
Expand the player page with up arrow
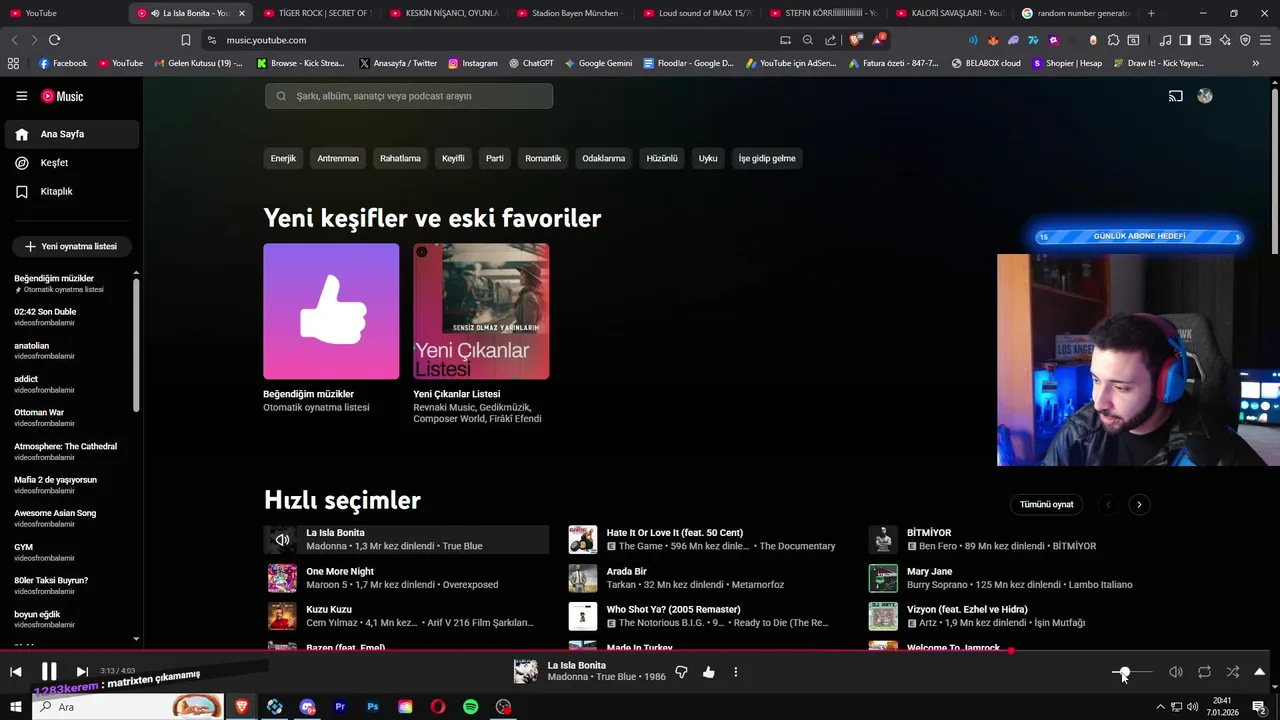[1260, 672]
